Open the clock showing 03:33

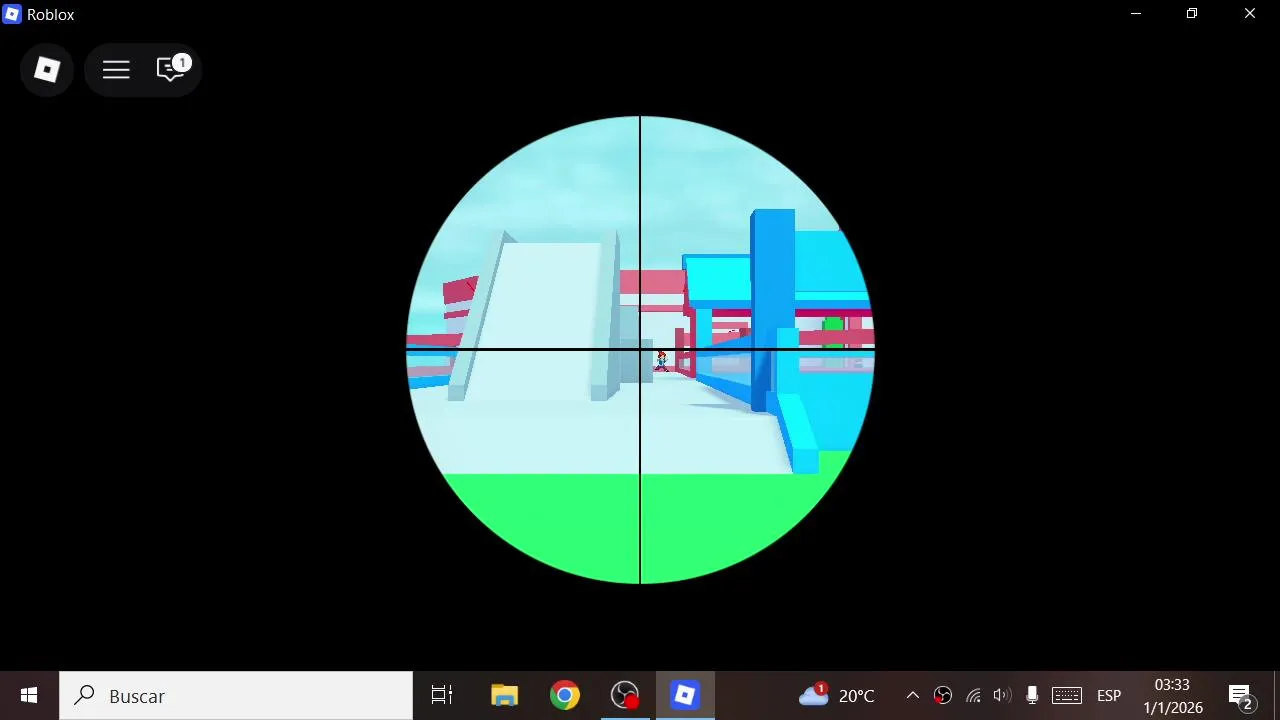[1172, 695]
